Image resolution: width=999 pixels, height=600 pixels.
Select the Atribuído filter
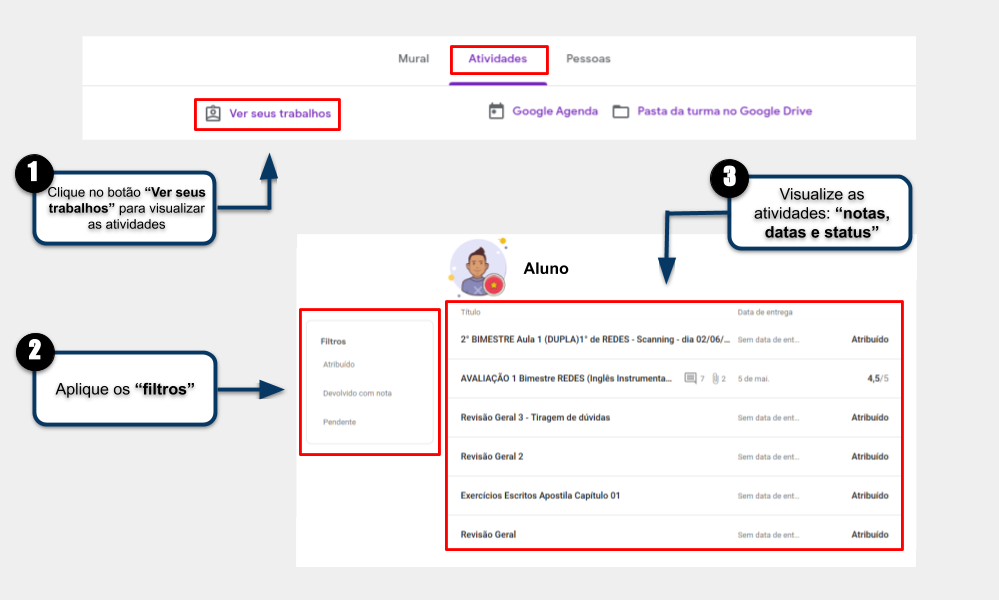point(339,364)
